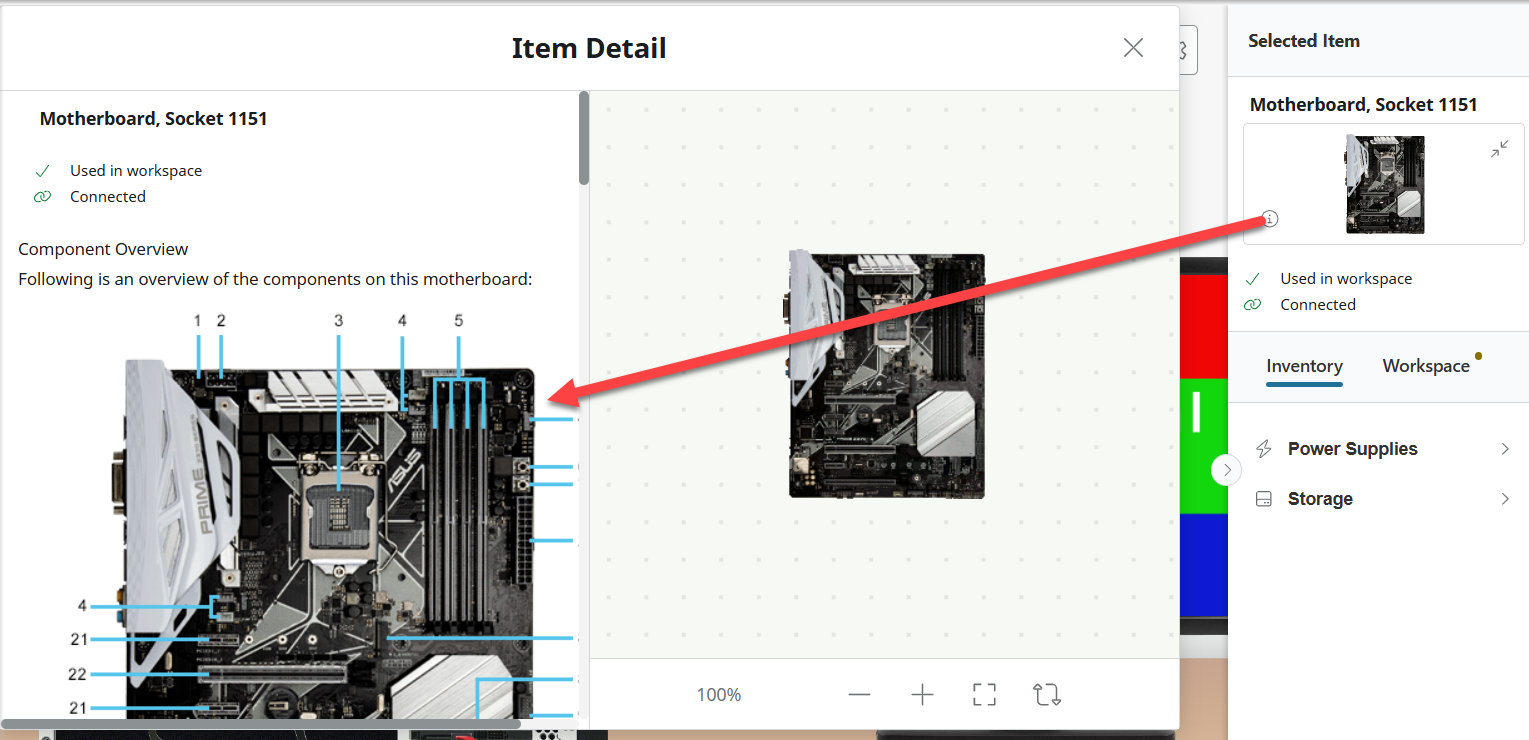Viewport: 1529px width, 740px height.
Task: Click diagram callout number 1
Action: 198,321
